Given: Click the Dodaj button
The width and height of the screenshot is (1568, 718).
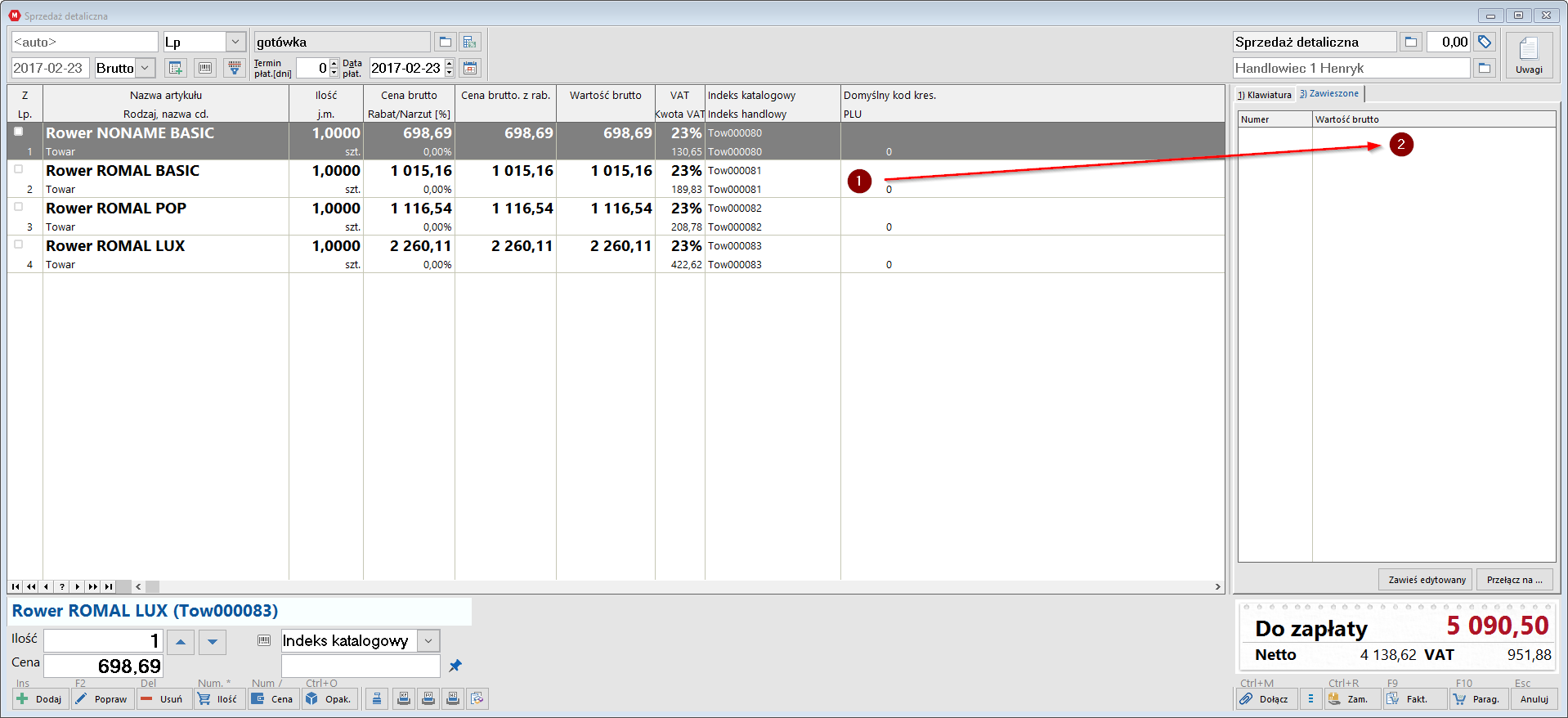Looking at the screenshot, I should 40,698.
